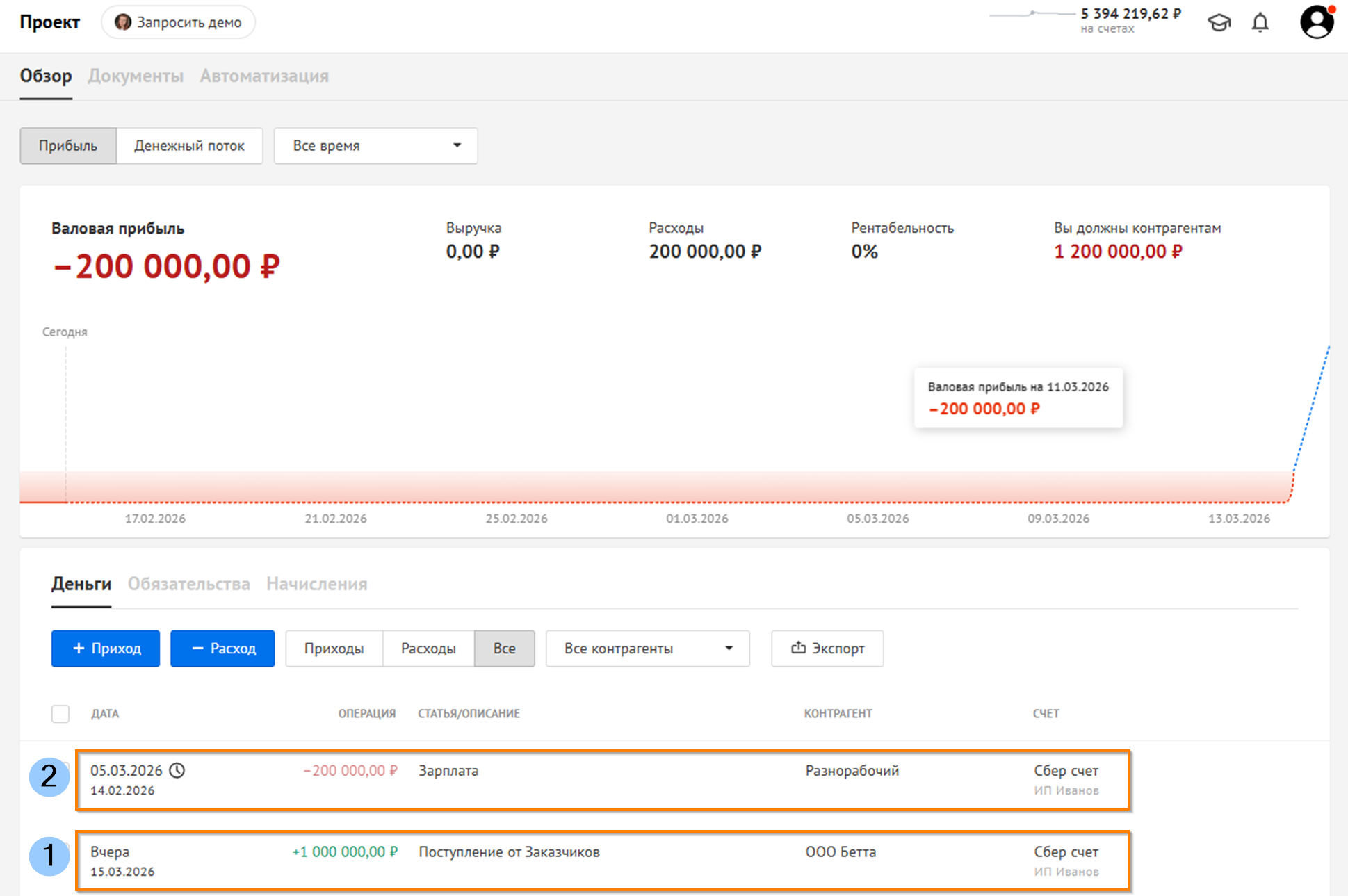The image size is (1348, 896).
Task: Open the user profile avatar
Action: [1317, 22]
